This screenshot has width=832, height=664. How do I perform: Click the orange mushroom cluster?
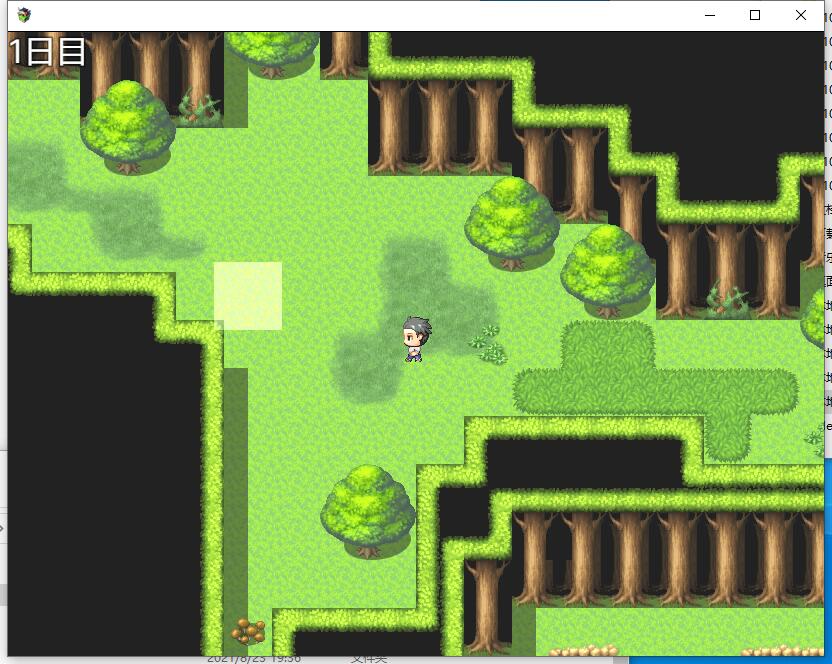click(248, 631)
